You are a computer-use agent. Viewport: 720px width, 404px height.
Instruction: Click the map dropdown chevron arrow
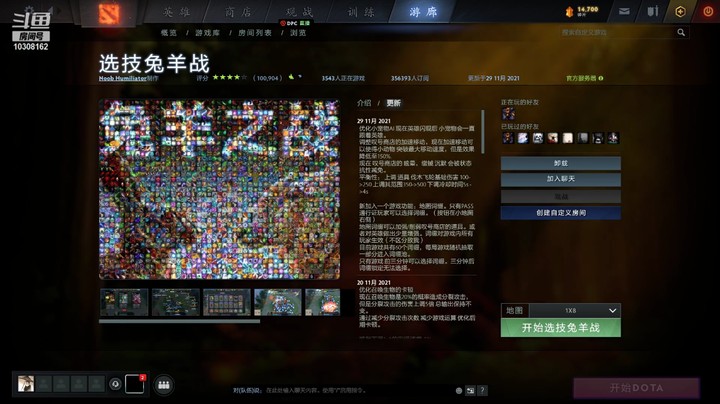(x=612, y=311)
